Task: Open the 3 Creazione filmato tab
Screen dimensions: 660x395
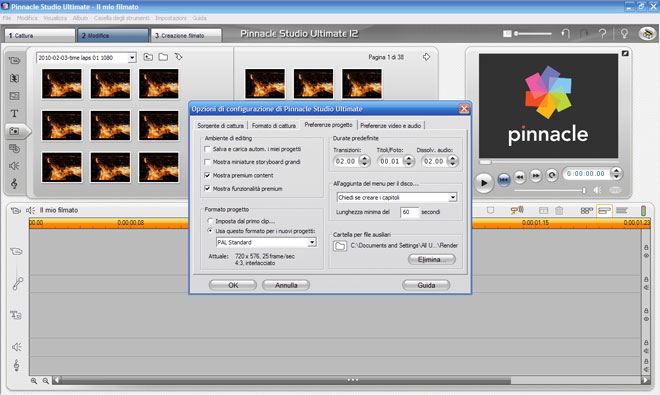Action: [x=186, y=35]
